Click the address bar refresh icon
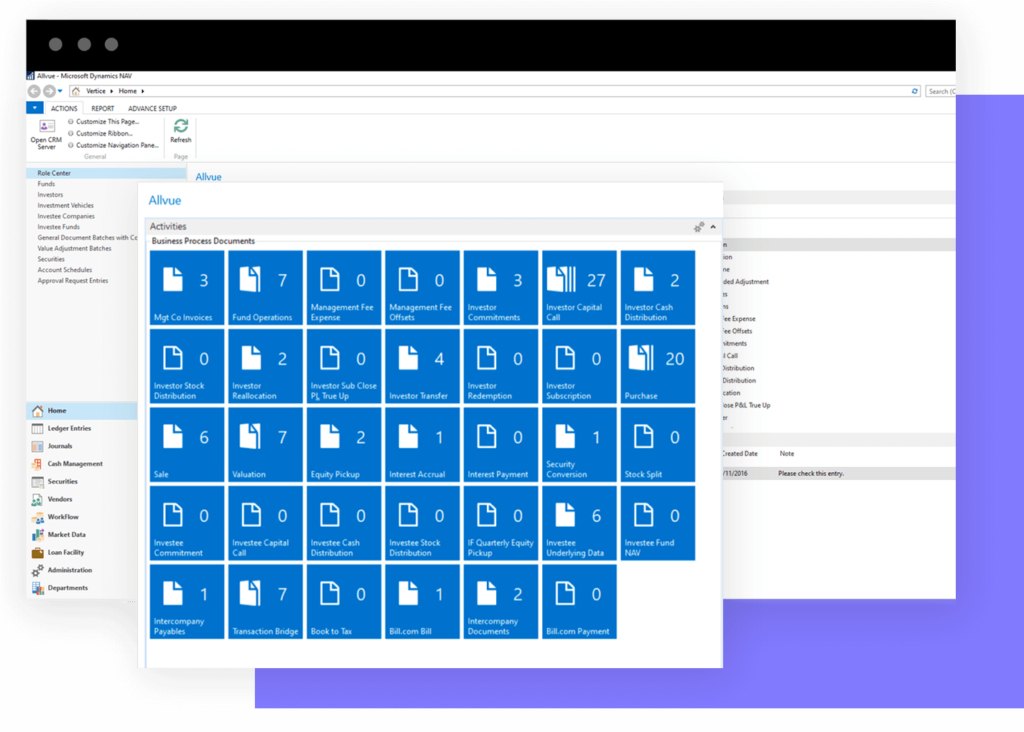 pos(915,91)
